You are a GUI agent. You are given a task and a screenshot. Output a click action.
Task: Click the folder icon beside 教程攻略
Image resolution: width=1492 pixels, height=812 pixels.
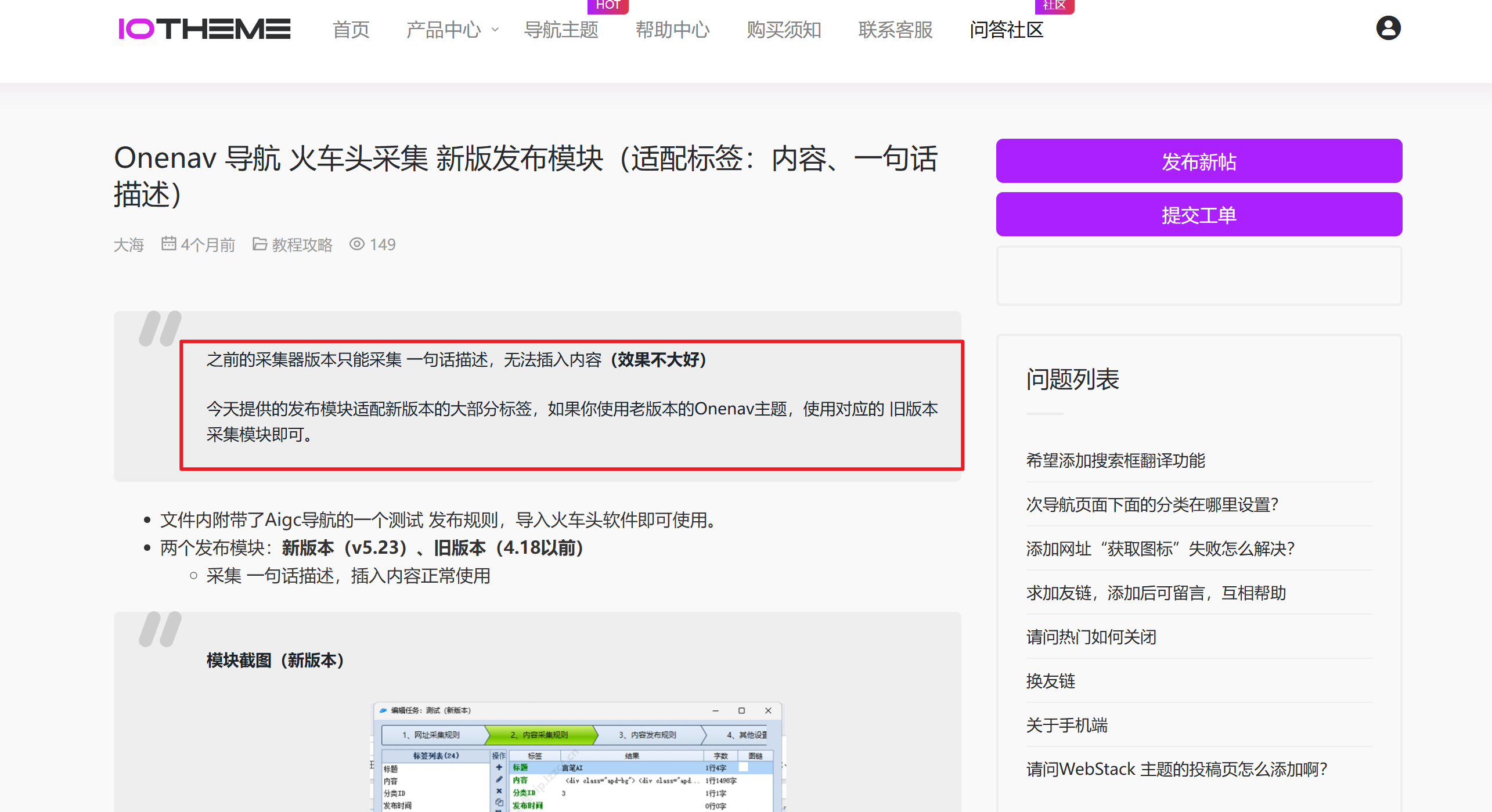(x=260, y=244)
